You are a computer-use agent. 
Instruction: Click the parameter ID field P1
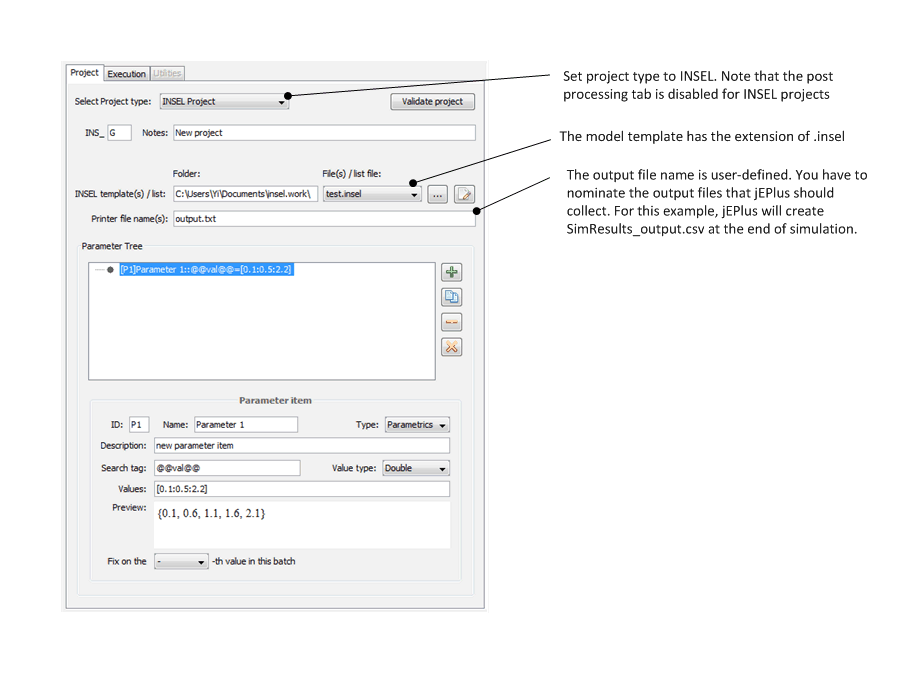(139, 425)
